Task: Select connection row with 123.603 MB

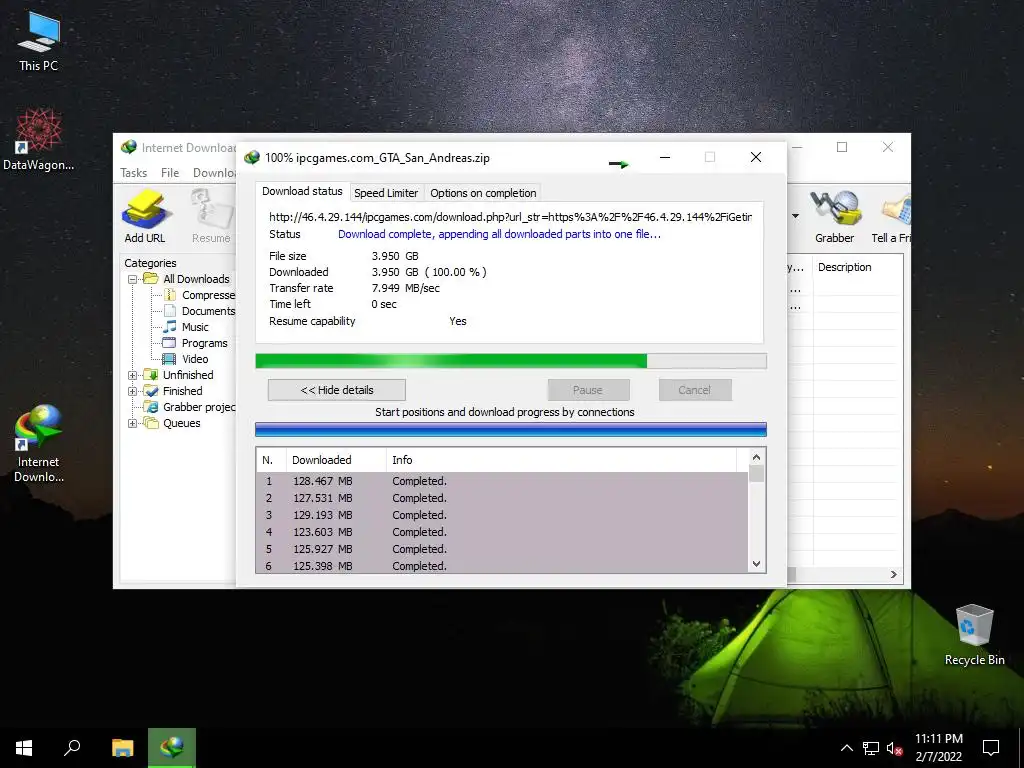Action: click(x=502, y=532)
